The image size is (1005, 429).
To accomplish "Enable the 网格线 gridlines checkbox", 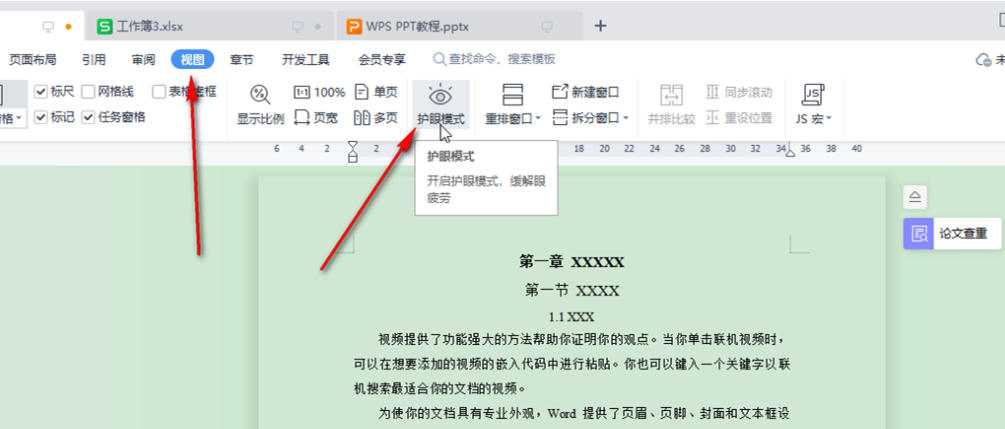I will click(x=88, y=92).
